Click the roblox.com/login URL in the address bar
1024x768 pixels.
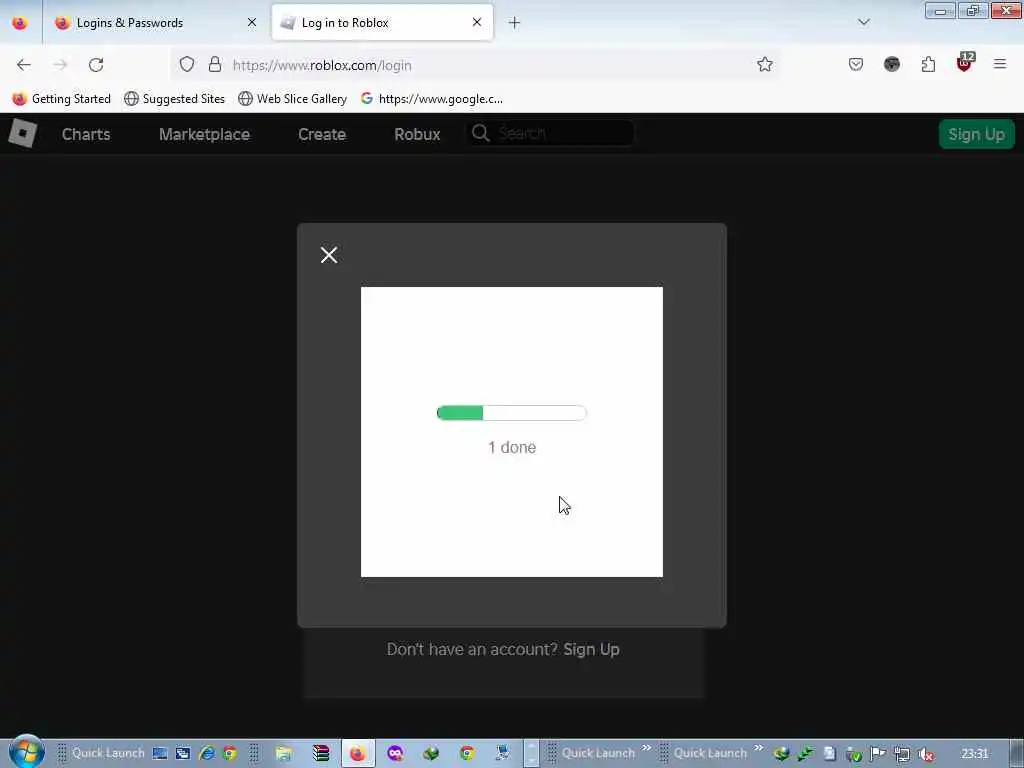(322, 65)
